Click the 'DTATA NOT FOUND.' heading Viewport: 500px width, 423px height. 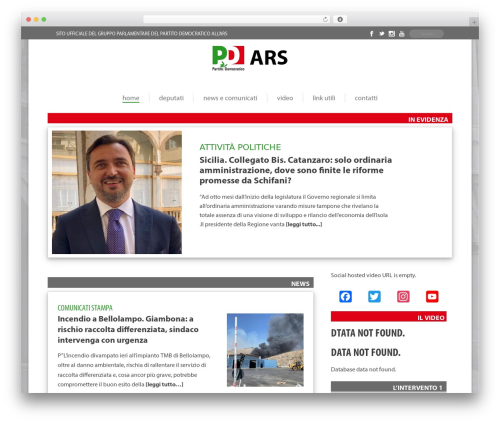pos(368,333)
